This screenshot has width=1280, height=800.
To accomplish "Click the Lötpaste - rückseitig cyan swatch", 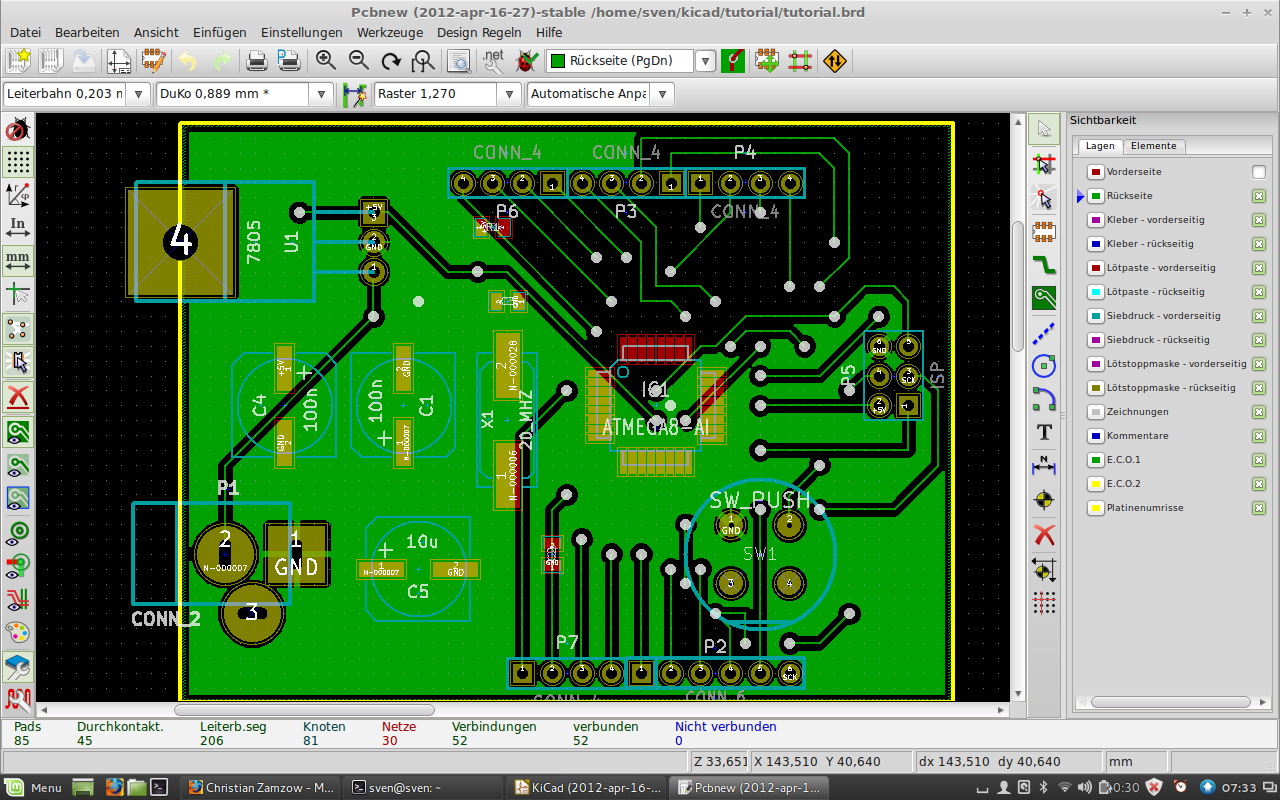I will click(1095, 292).
